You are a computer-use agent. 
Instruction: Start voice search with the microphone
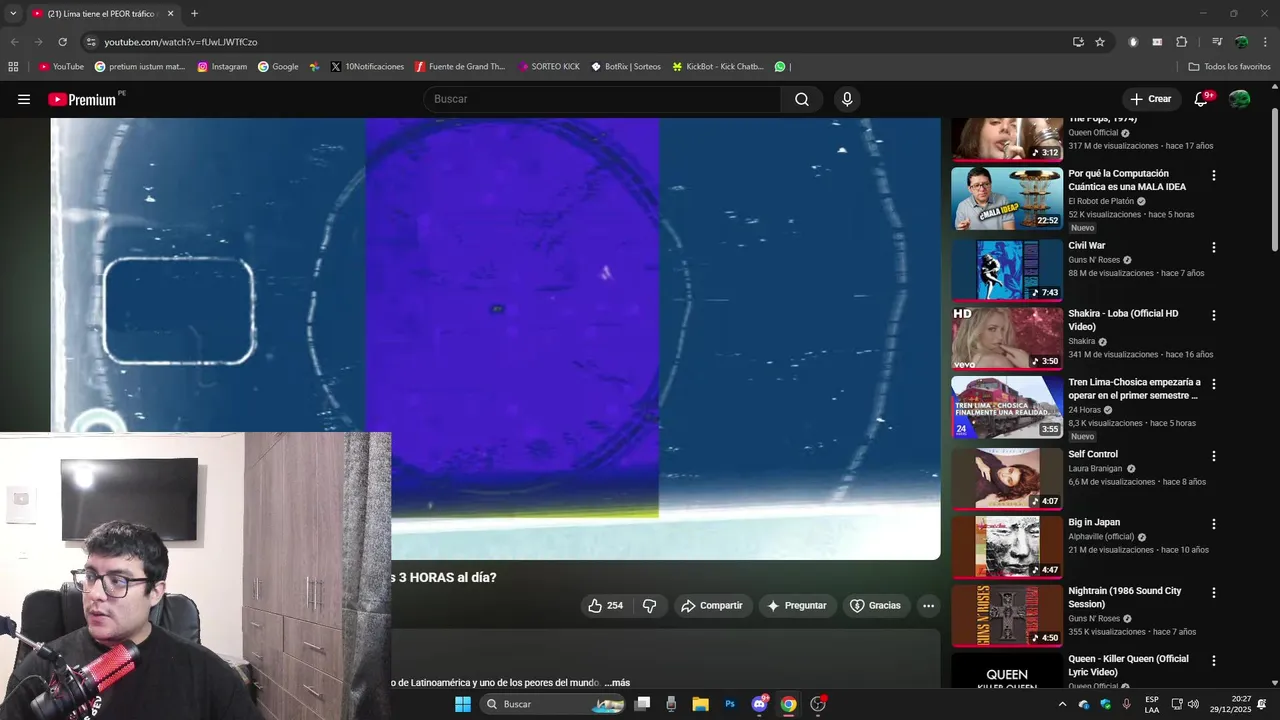pos(847,99)
